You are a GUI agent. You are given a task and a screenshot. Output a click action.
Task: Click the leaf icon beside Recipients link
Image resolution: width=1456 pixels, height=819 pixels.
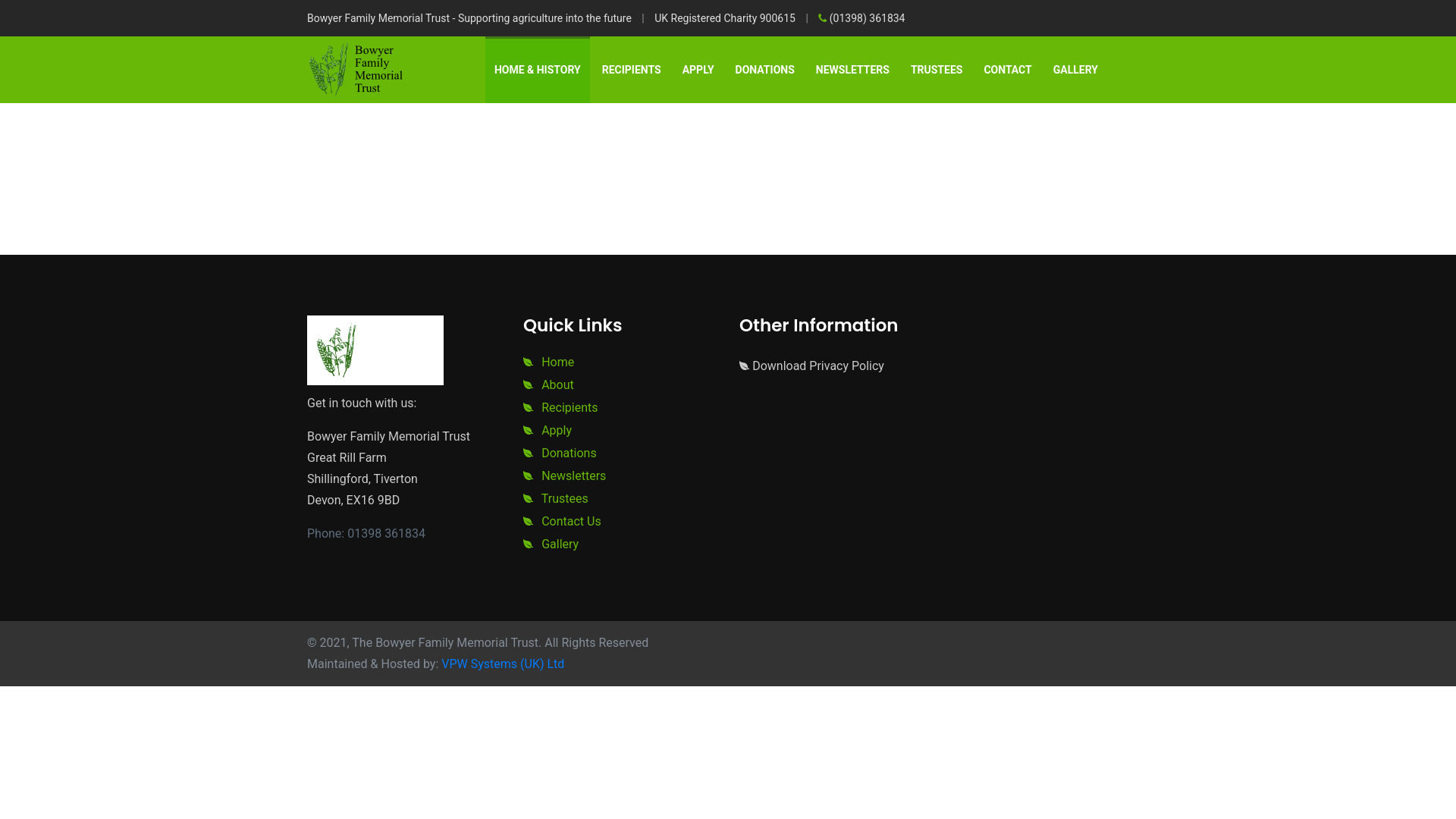pos(528,408)
